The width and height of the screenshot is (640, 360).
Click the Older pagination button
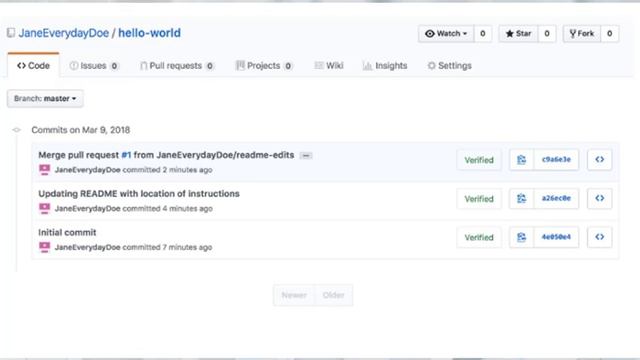(333, 295)
